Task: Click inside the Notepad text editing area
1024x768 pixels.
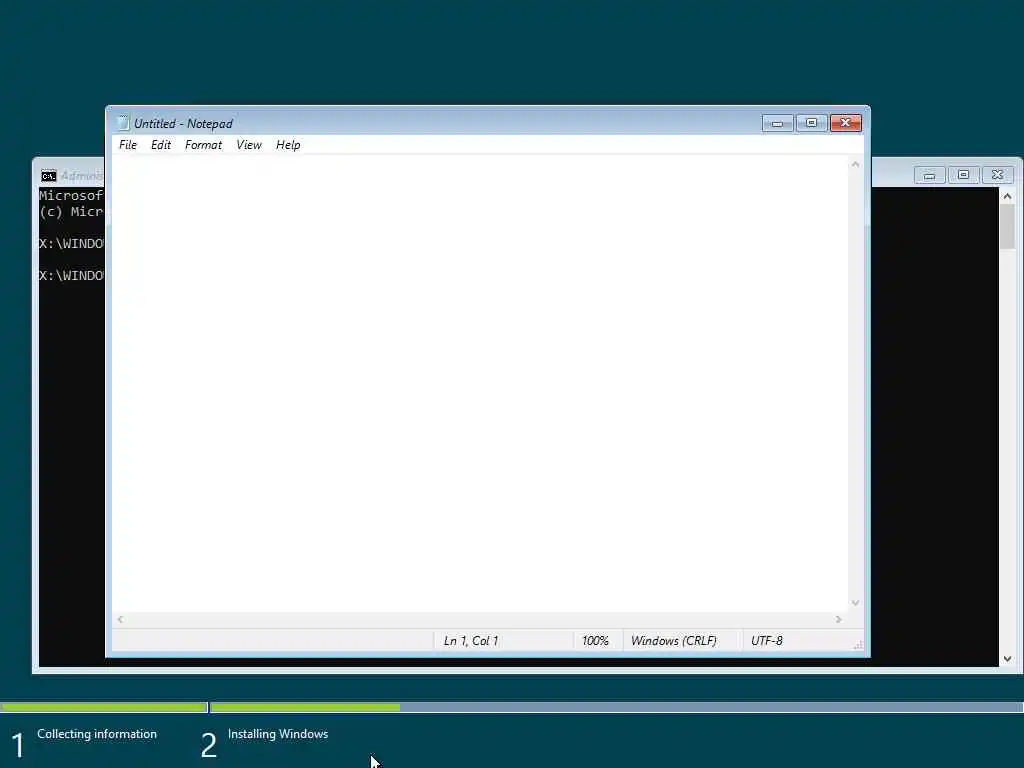Action: point(480,384)
